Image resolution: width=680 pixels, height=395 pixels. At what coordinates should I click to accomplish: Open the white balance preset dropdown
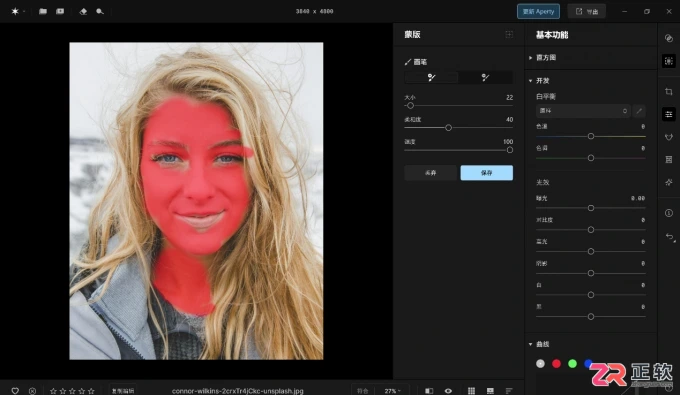[583, 111]
